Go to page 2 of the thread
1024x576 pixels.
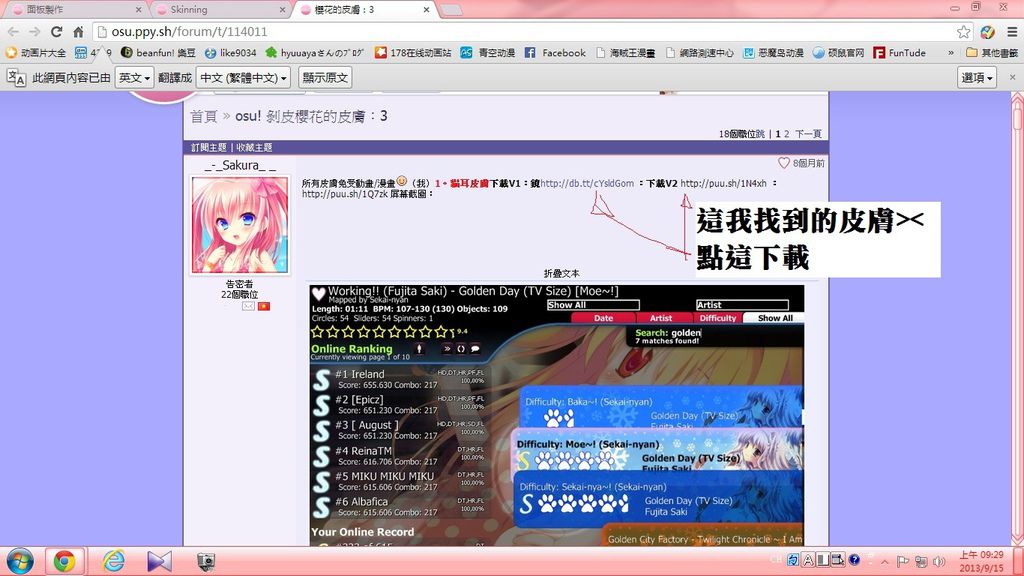click(786, 134)
